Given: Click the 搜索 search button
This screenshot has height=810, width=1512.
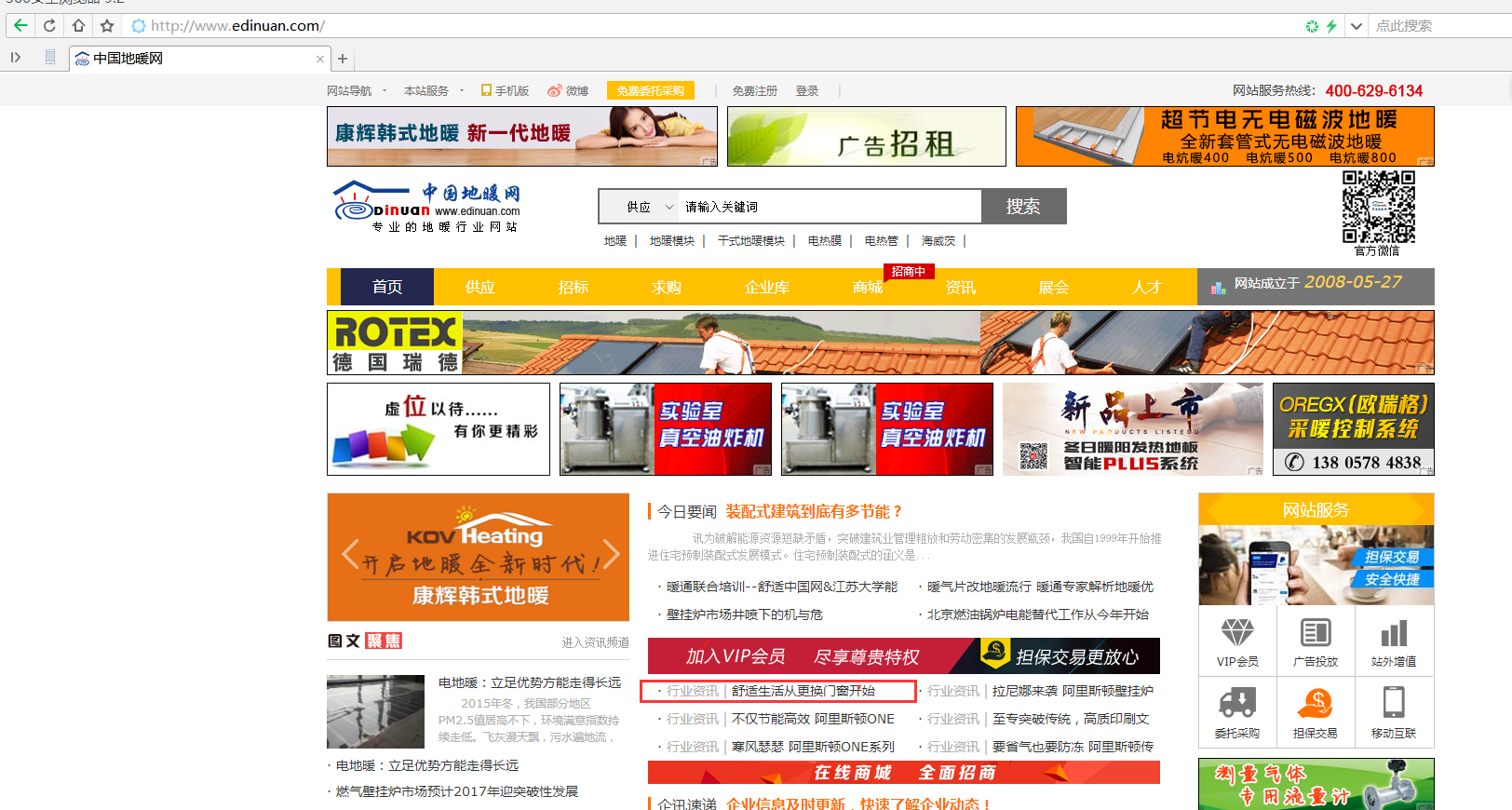Looking at the screenshot, I should tap(1023, 207).
